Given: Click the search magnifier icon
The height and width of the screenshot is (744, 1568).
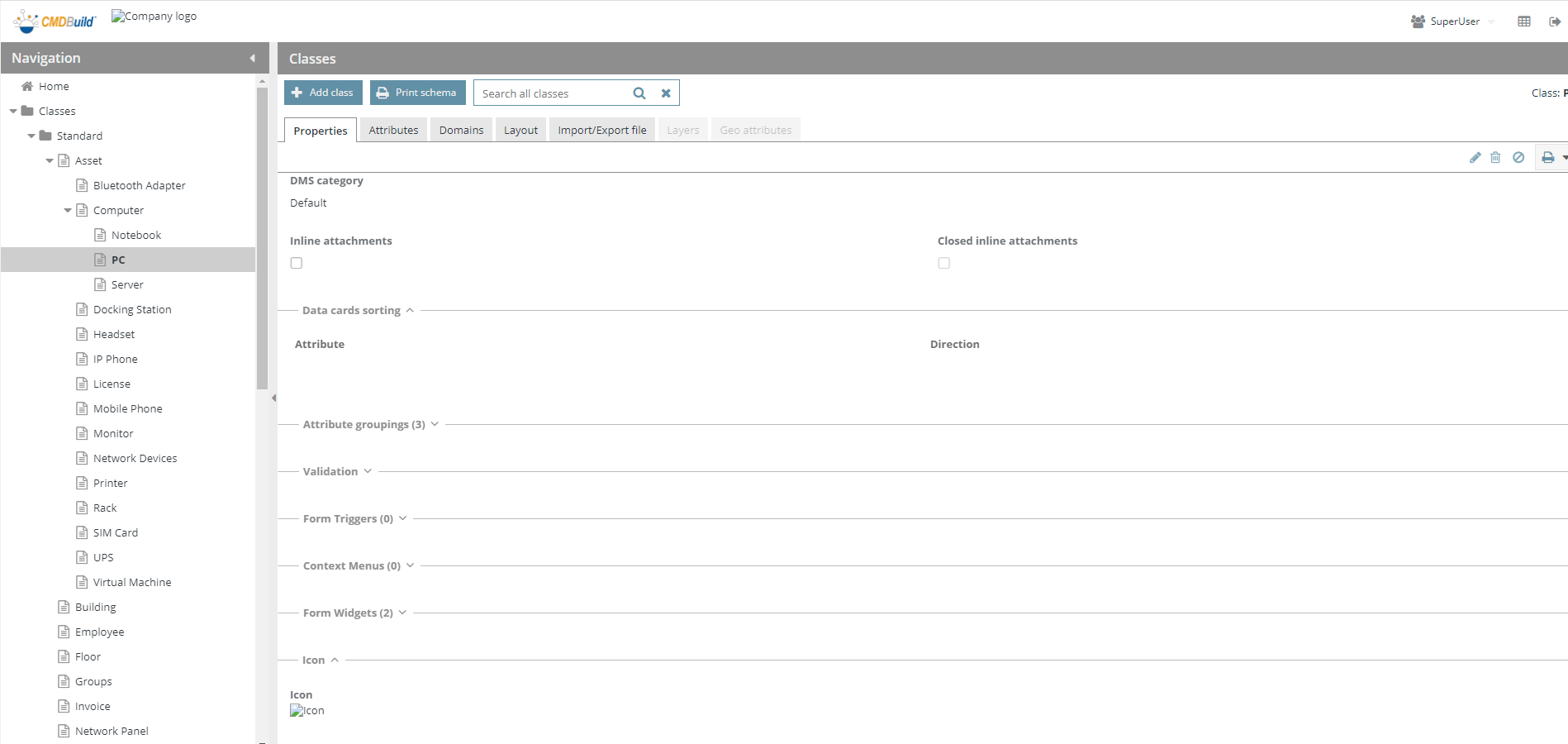Looking at the screenshot, I should point(639,93).
